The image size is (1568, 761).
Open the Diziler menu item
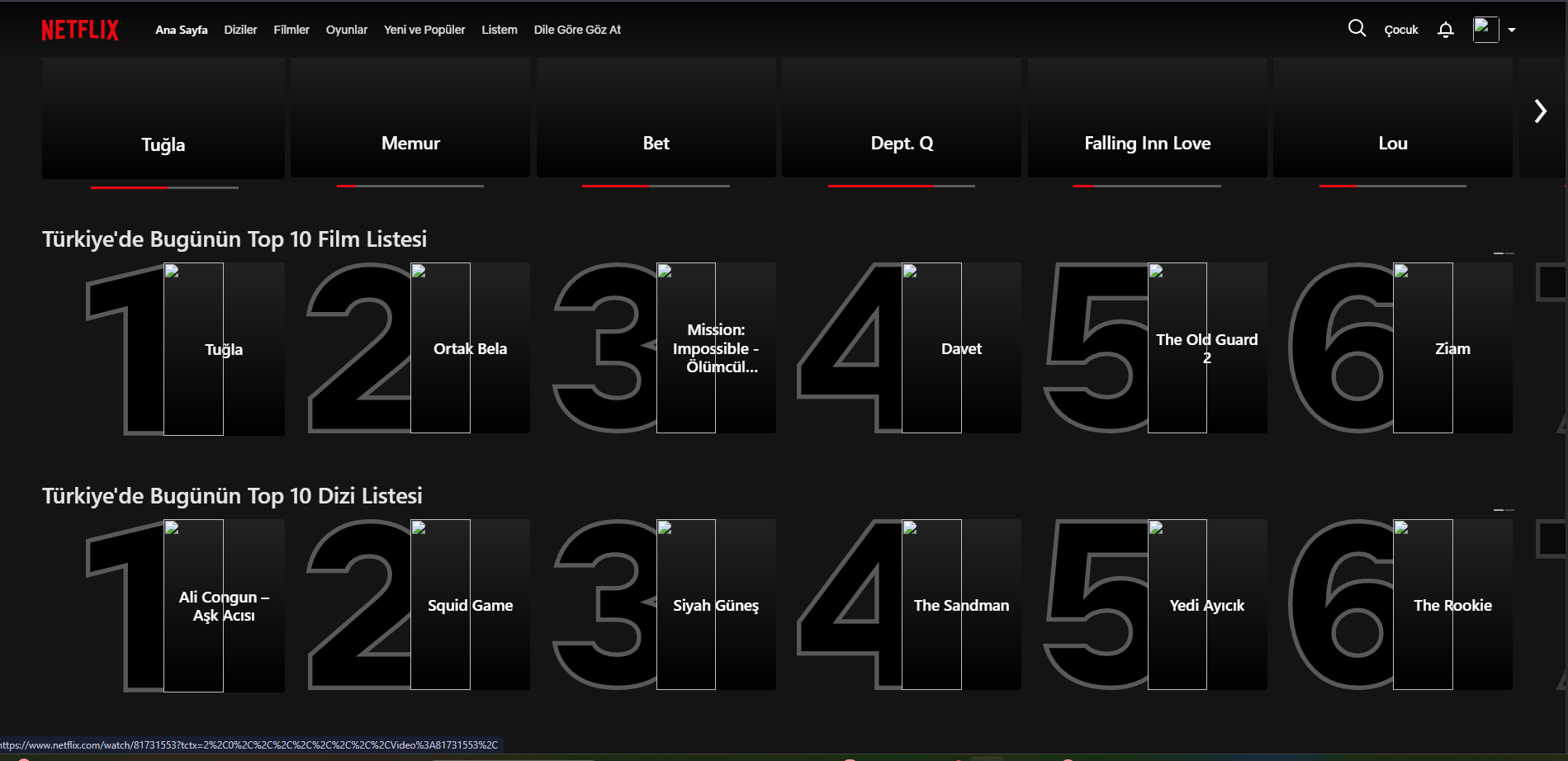click(240, 30)
